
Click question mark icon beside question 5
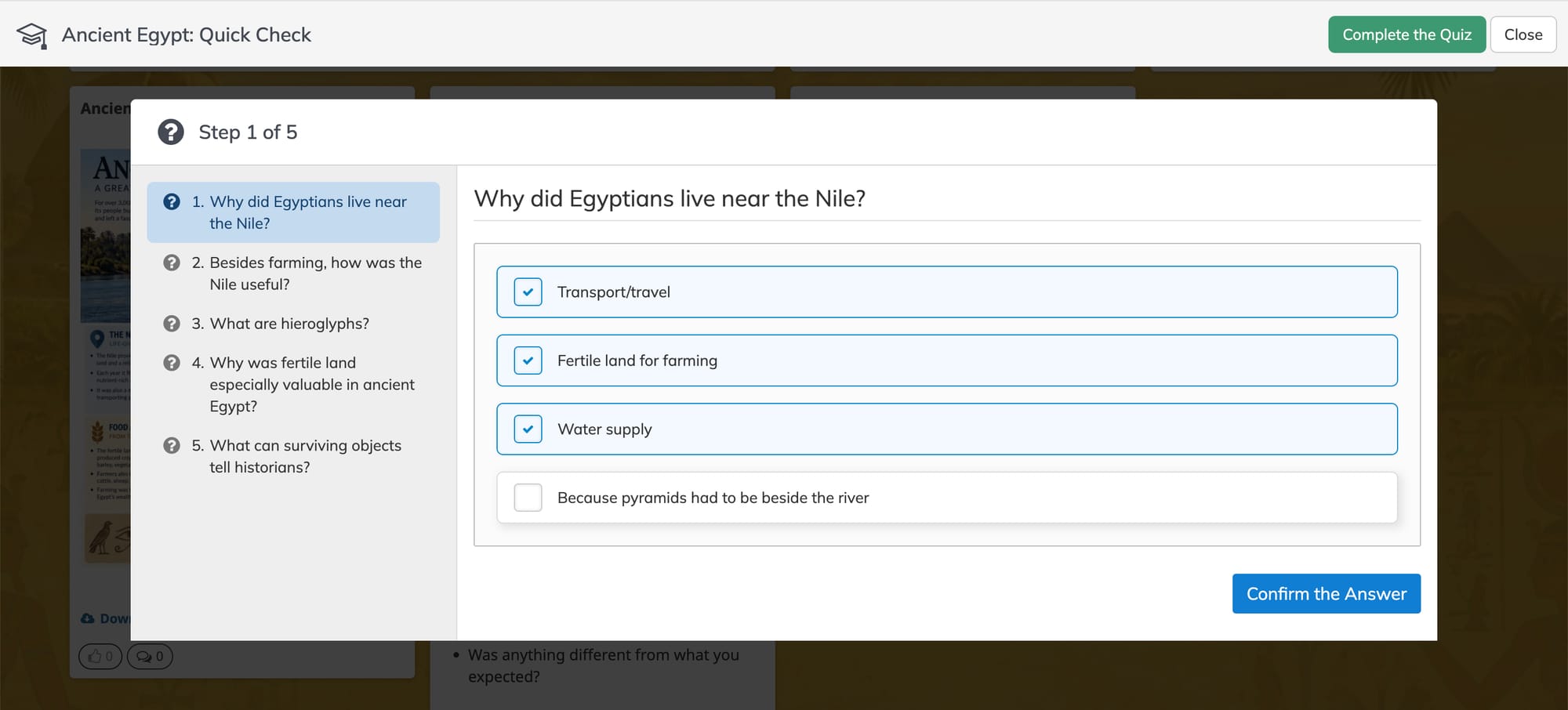click(172, 445)
